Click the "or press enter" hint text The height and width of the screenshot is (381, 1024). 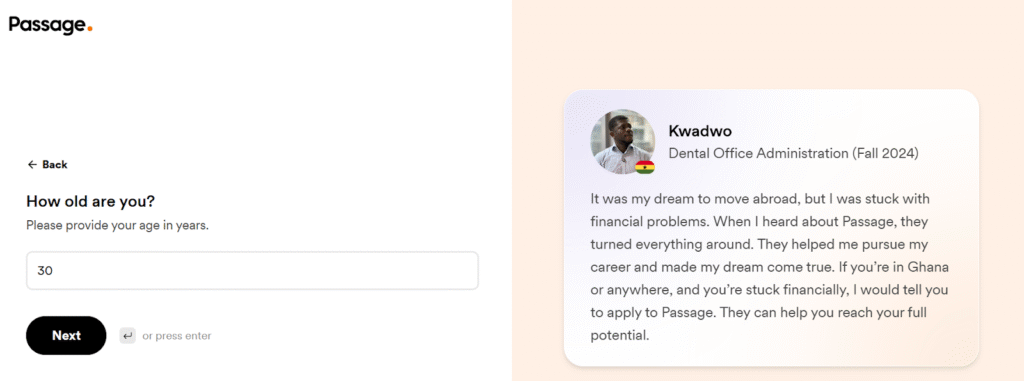[x=177, y=336]
